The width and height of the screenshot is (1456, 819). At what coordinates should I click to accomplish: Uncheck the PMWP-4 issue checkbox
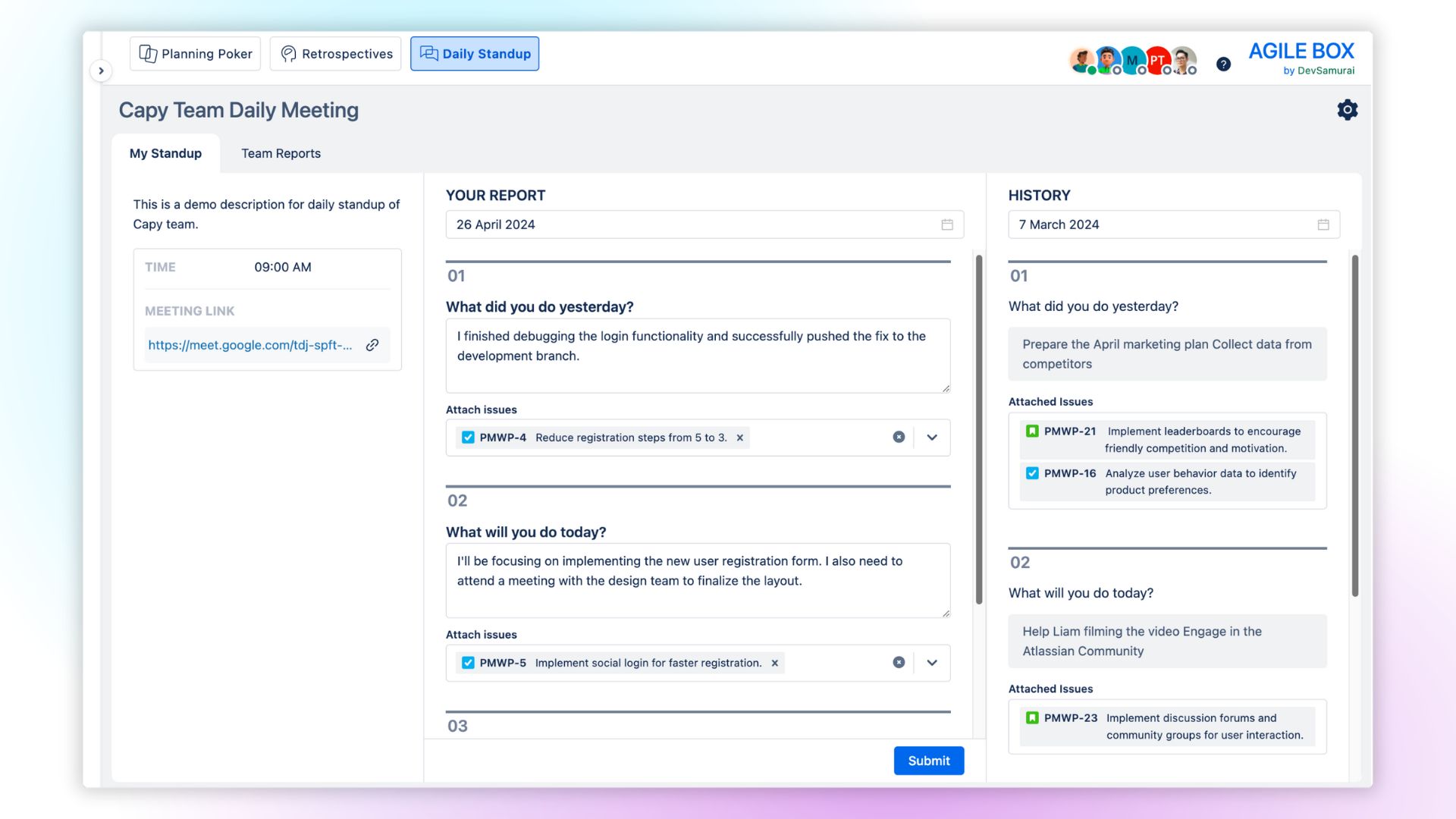pos(468,438)
